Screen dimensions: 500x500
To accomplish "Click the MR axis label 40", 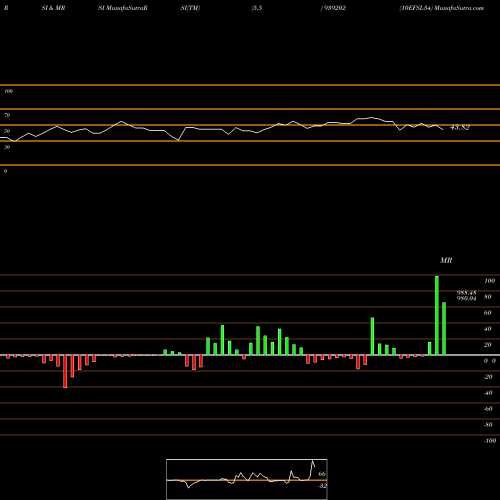I will 488,329.
